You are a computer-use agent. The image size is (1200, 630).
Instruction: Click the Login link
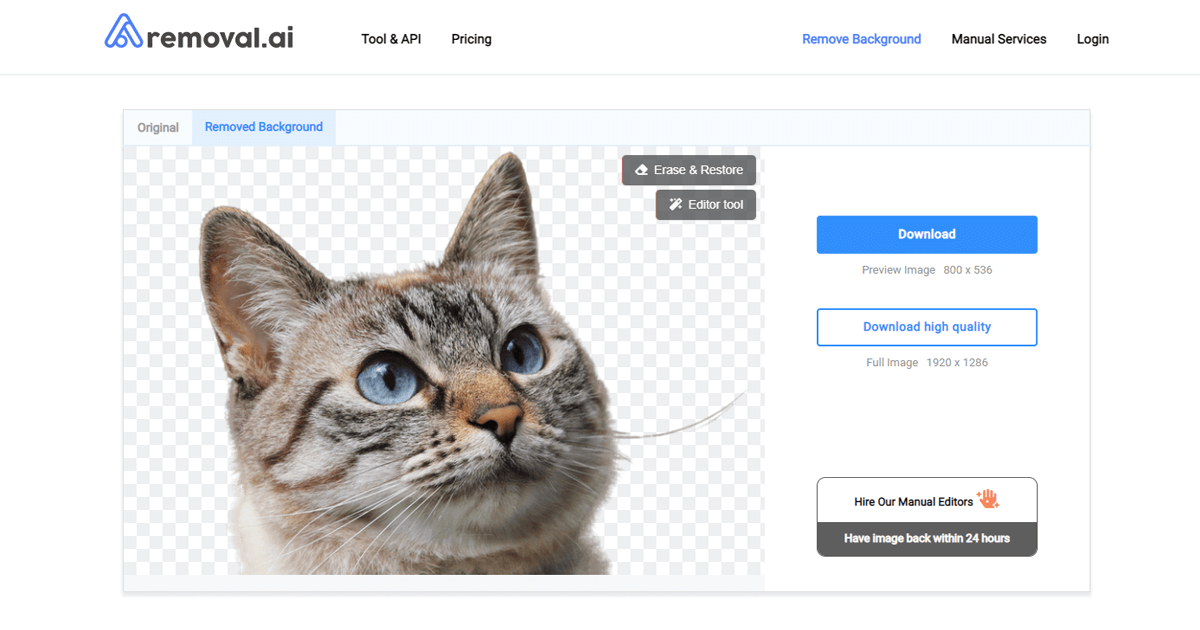1093,39
